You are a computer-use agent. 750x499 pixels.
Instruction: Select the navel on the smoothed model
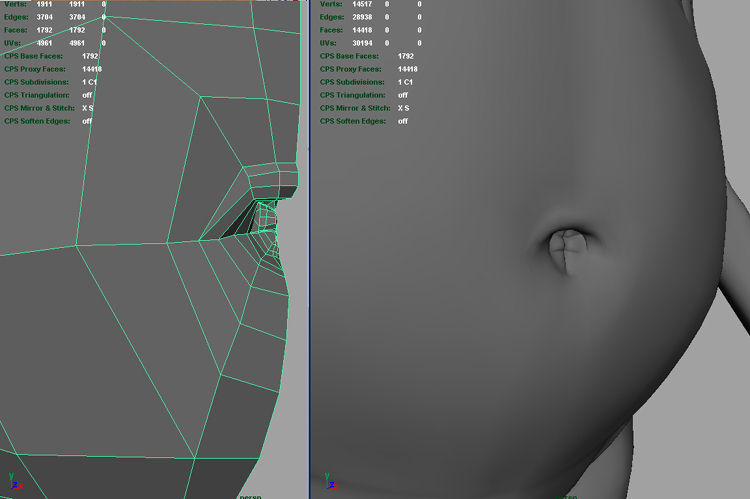[565, 250]
